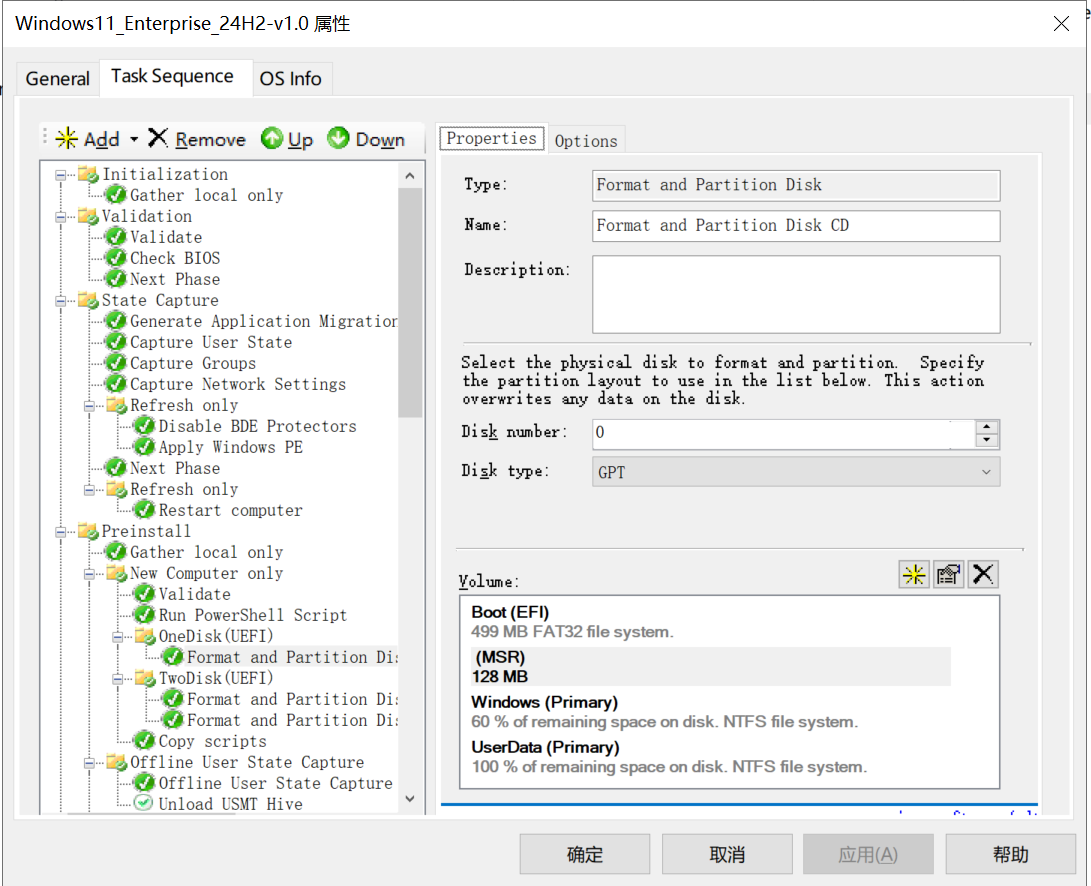1091x886 pixels.
Task: Collapse the Preinstall folder node
Action: pyautogui.click(x=61, y=531)
